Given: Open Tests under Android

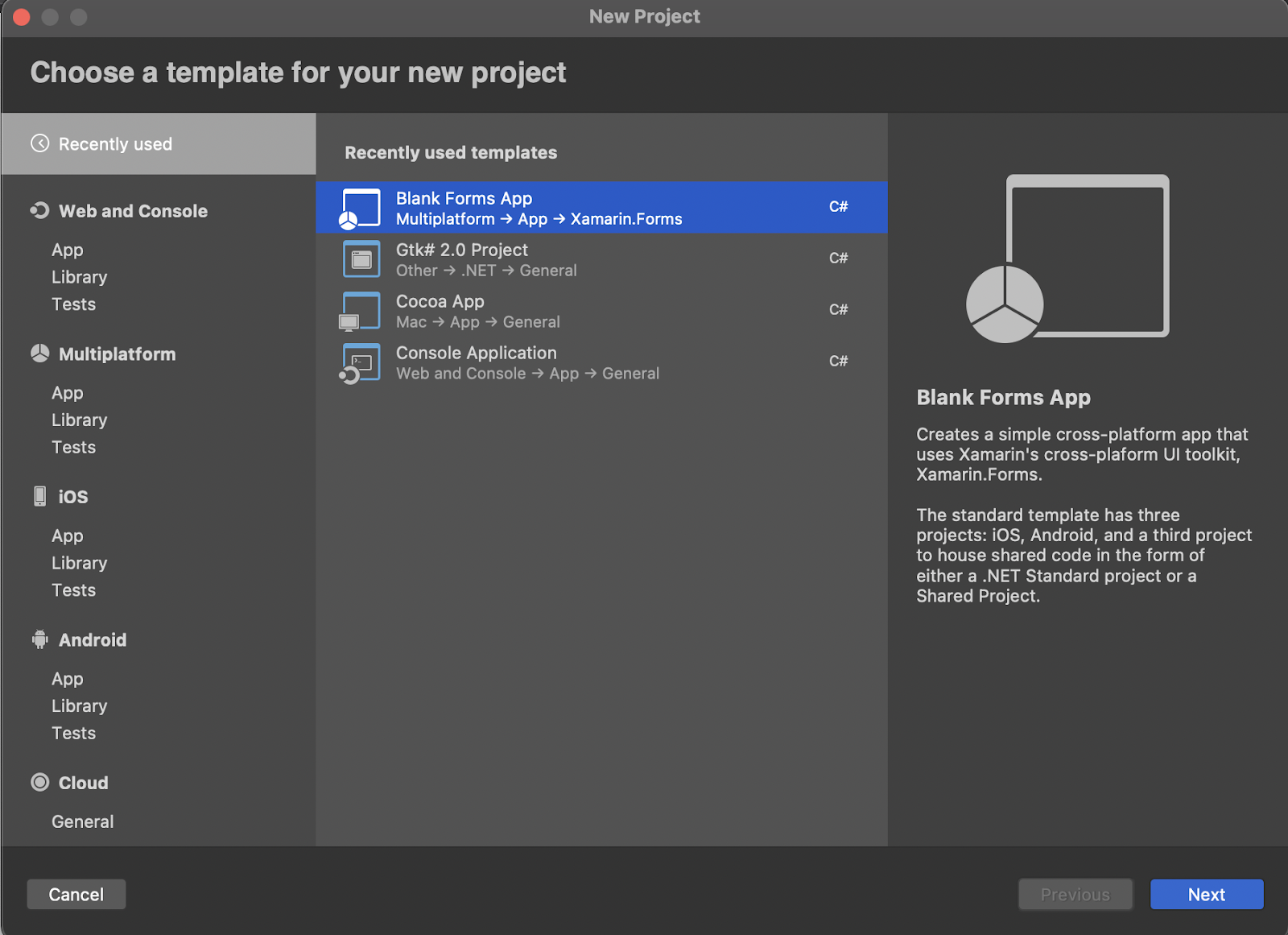Looking at the screenshot, I should coord(74,733).
